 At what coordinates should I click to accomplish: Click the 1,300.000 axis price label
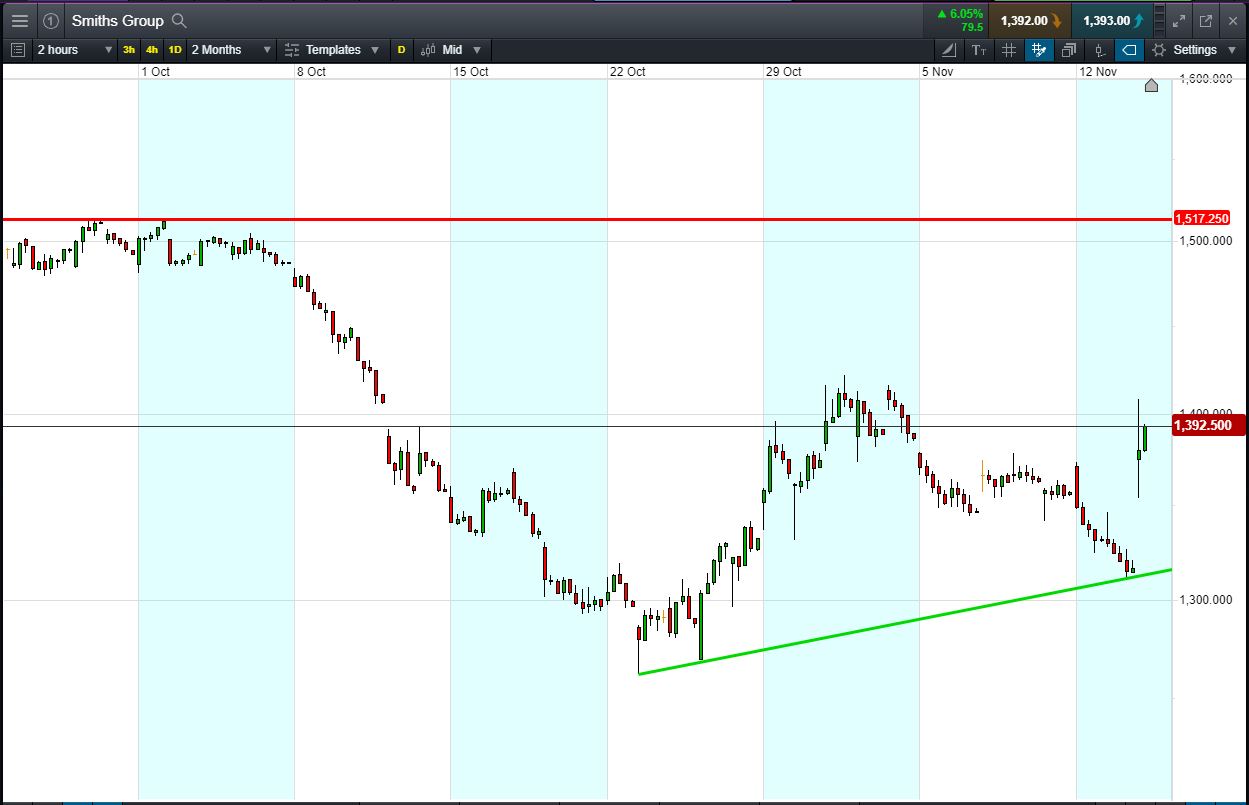1205,600
